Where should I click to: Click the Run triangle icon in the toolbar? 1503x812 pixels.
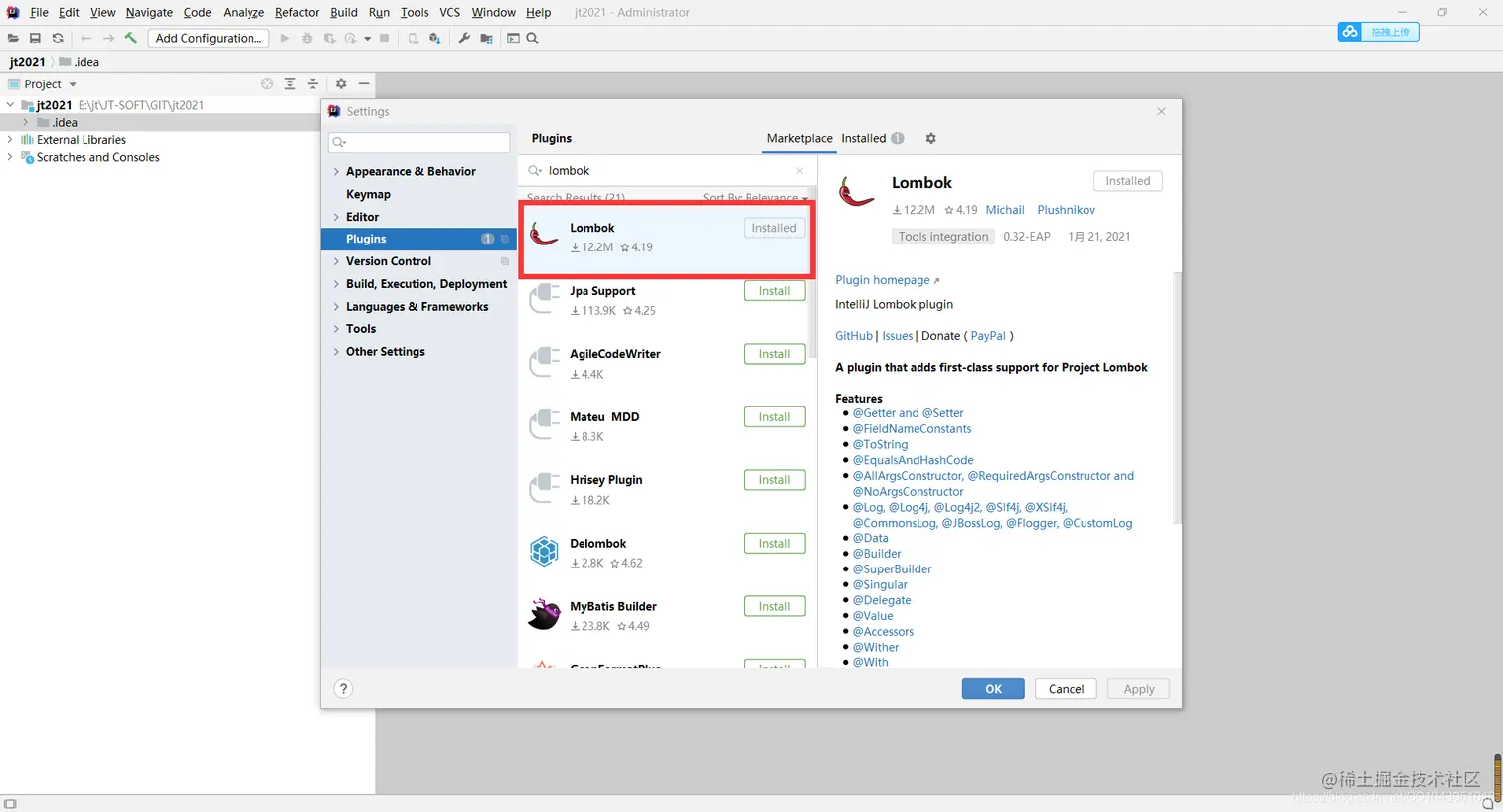pos(285,38)
